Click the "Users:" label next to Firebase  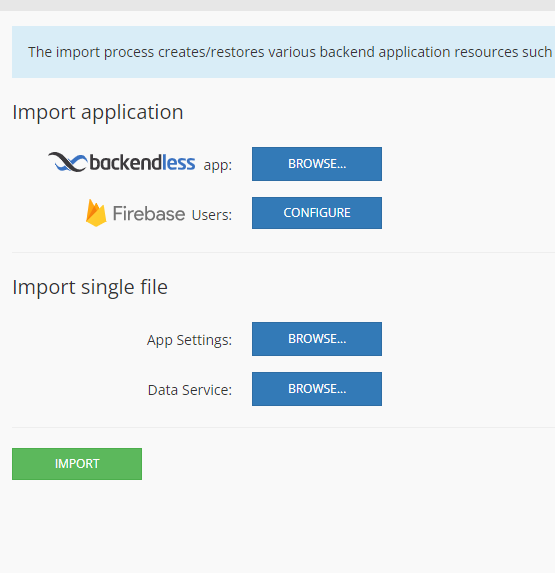[x=212, y=215]
